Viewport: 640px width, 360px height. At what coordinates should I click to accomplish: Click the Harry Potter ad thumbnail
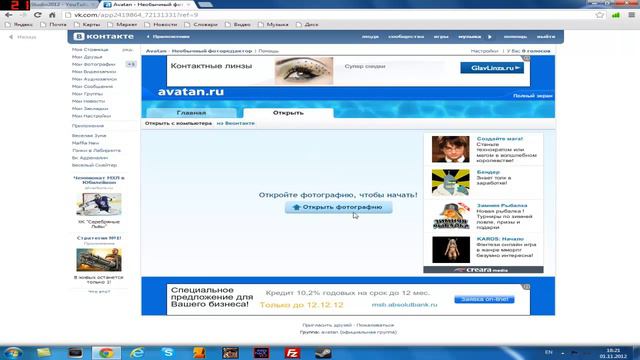point(451,149)
